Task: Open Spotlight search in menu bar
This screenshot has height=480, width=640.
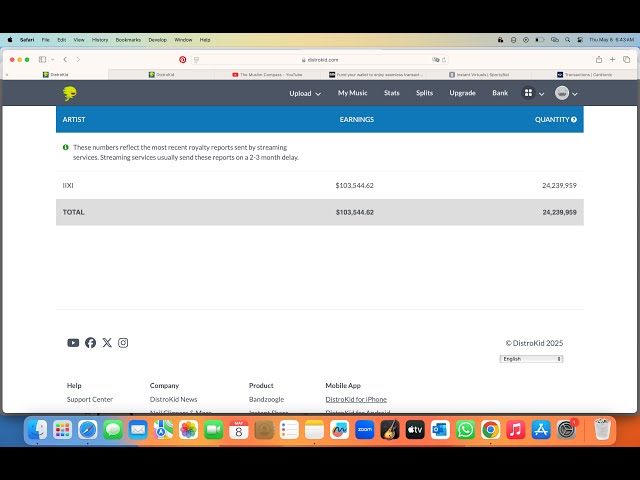Action: click(x=567, y=40)
